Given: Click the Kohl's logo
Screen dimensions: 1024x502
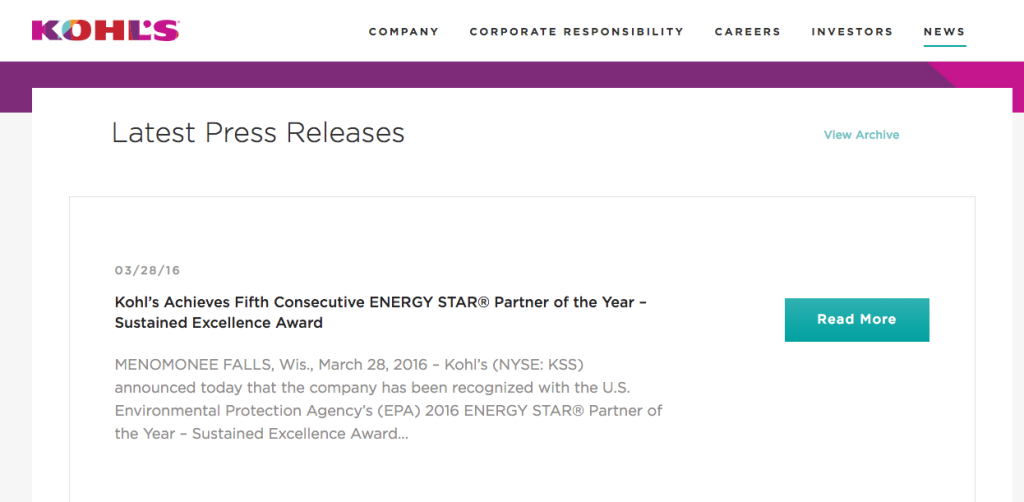Looking at the screenshot, I should [105, 31].
